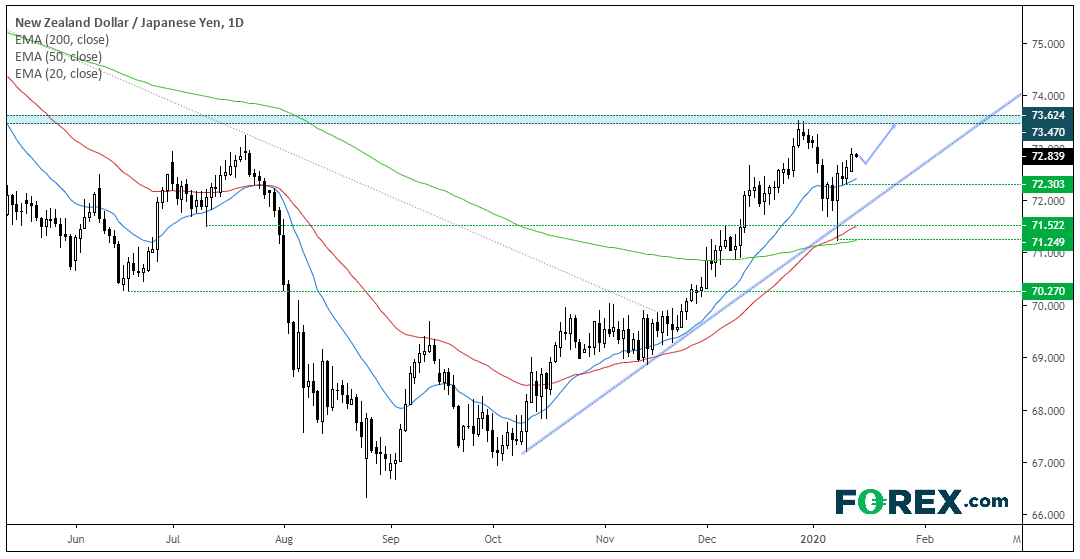Click the EMA (50, close) legend entry
Screen dimensions: 1080x559
coord(58,56)
